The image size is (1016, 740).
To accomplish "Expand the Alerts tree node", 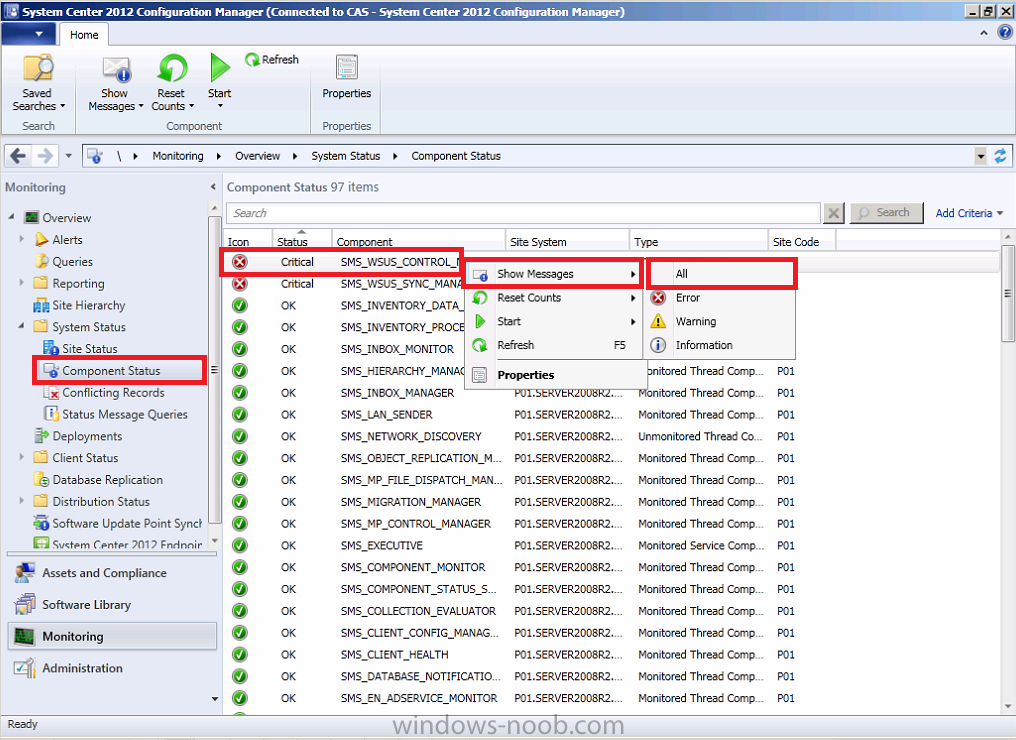I will (21, 239).
